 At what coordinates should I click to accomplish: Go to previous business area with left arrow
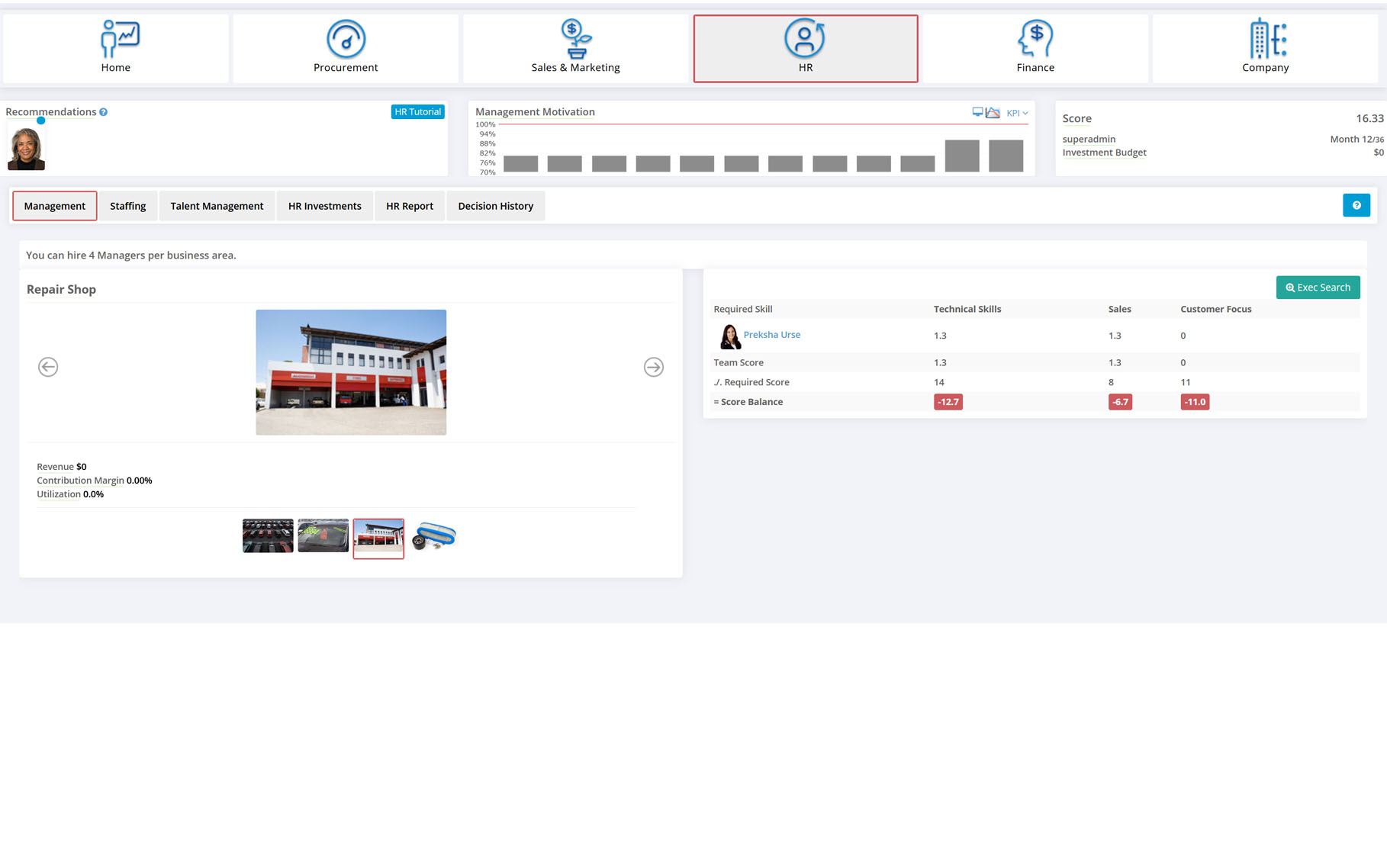point(48,367)
